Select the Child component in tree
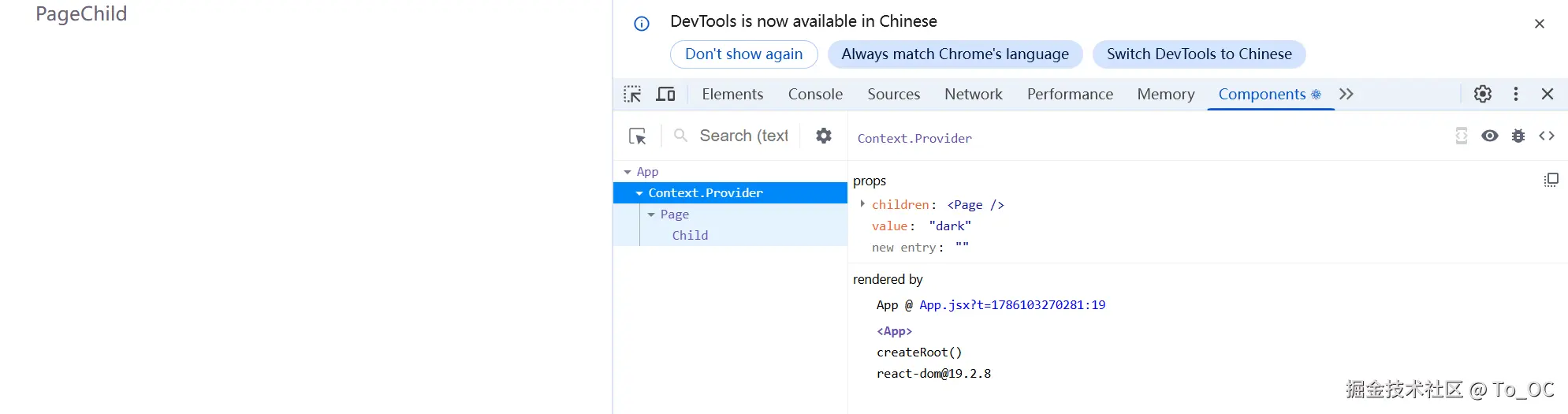The image size is (1568, 414). (690, 236)
